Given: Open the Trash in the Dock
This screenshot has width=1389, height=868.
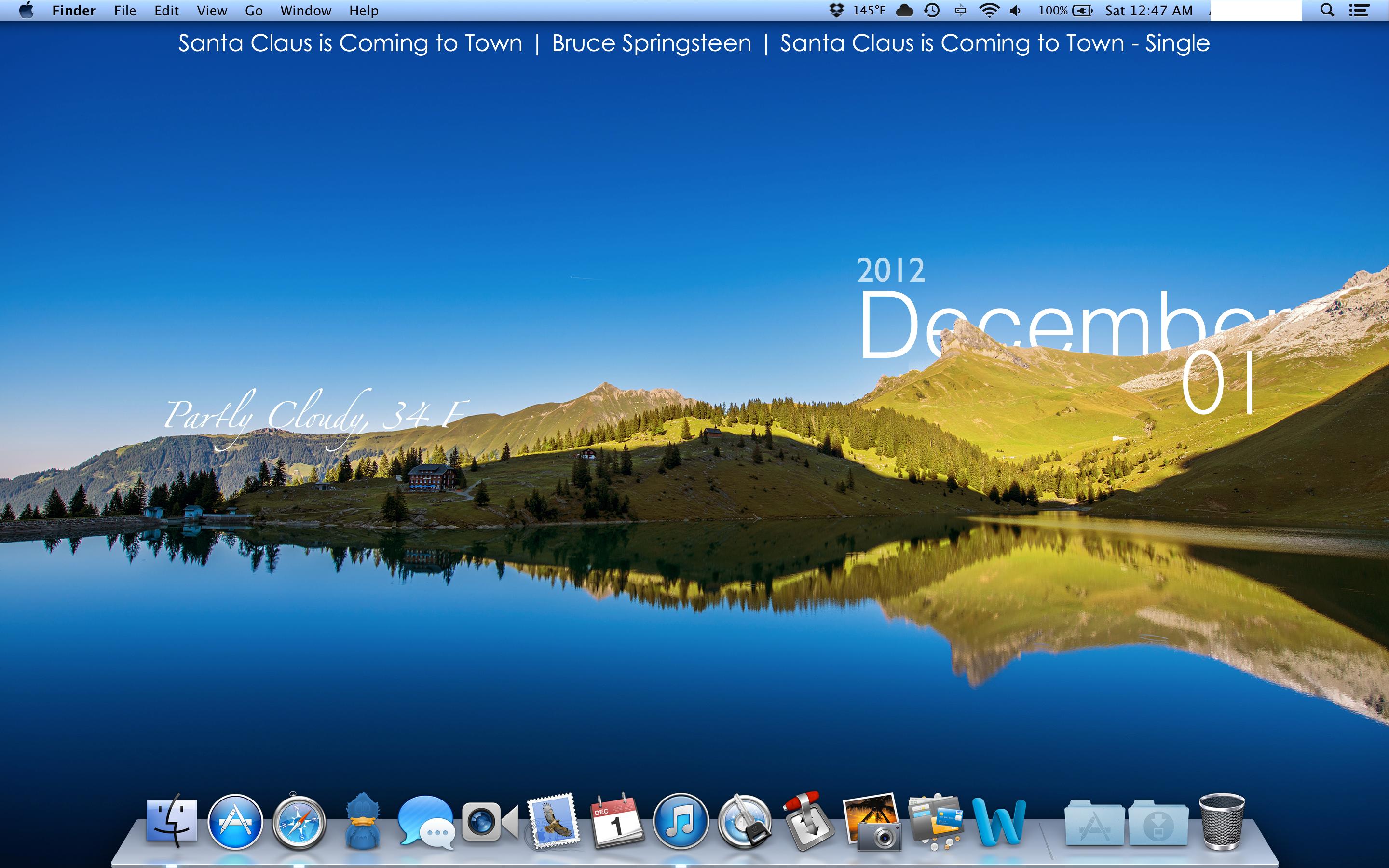Looking at the screenshot, I should click(1223, 822).
